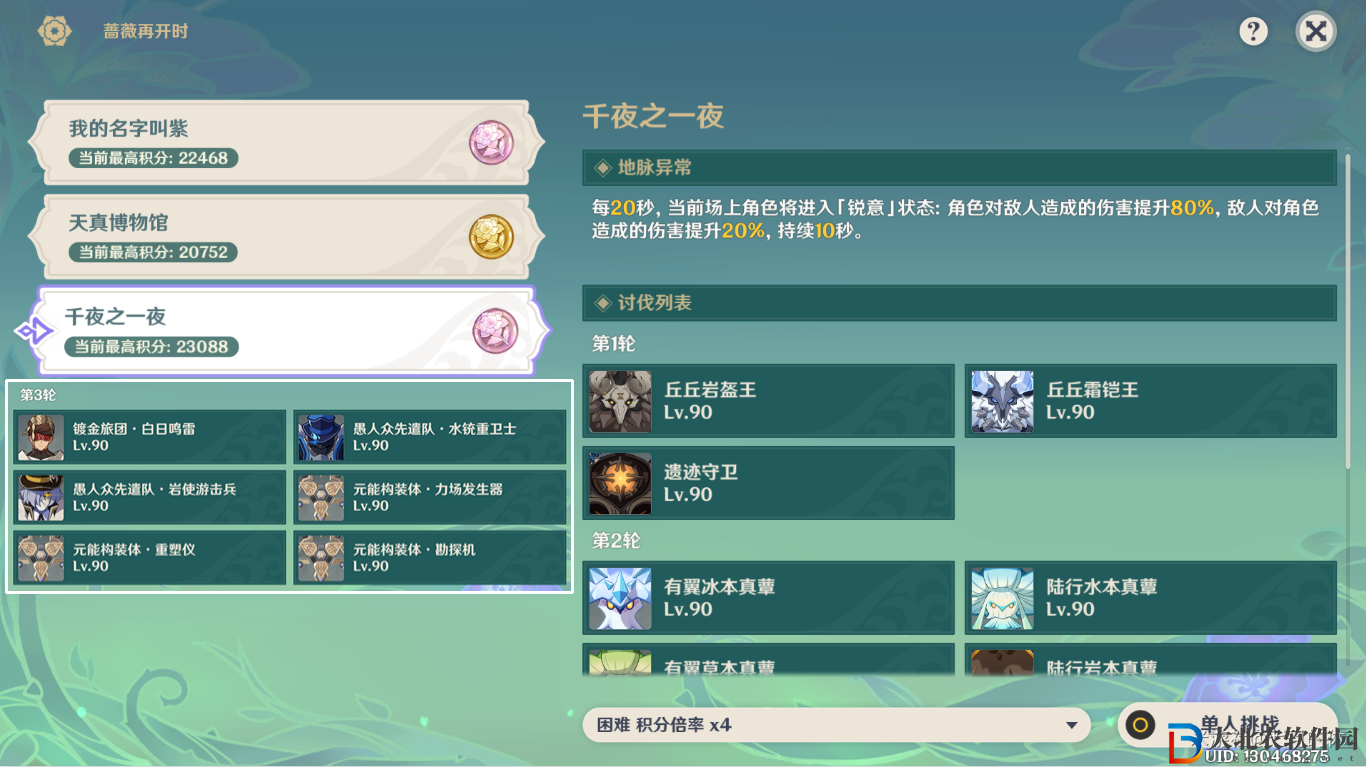Viewport: 1366px width, 767px height.
Task: Select the 天真博物馆 challenge tab
Action: pyautogui.click(x=287, y=236)
